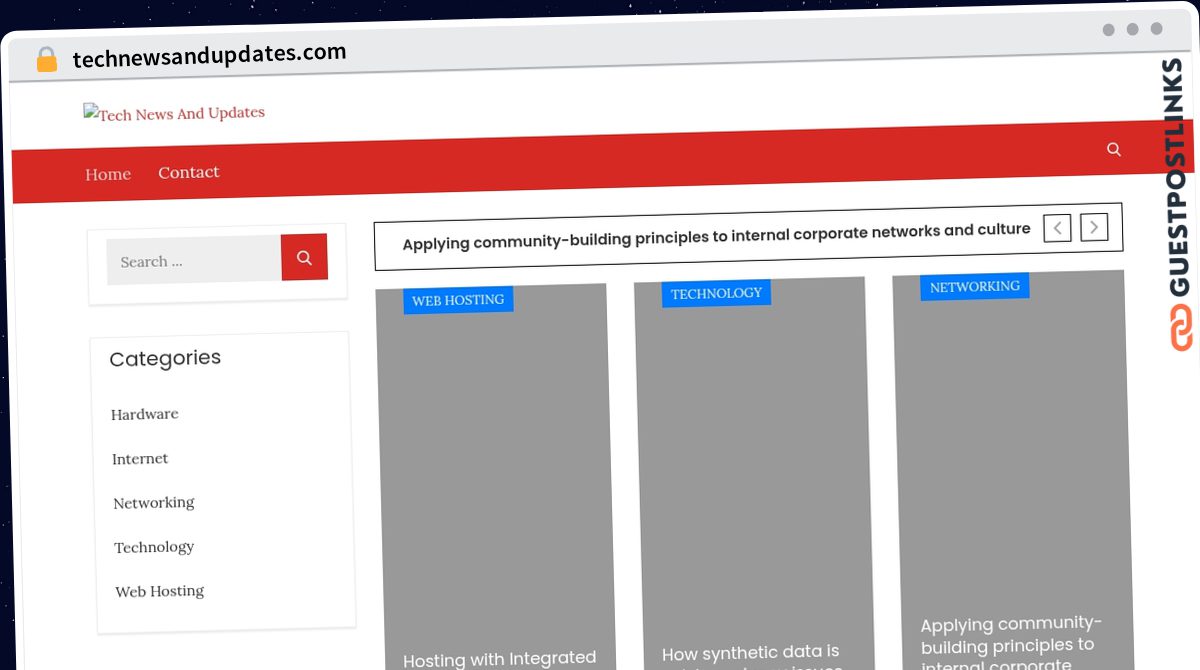Viewport: 1200px width, 670px height.
Task: Click the NETWORKING tag on third card
Action: pos(975,286)
